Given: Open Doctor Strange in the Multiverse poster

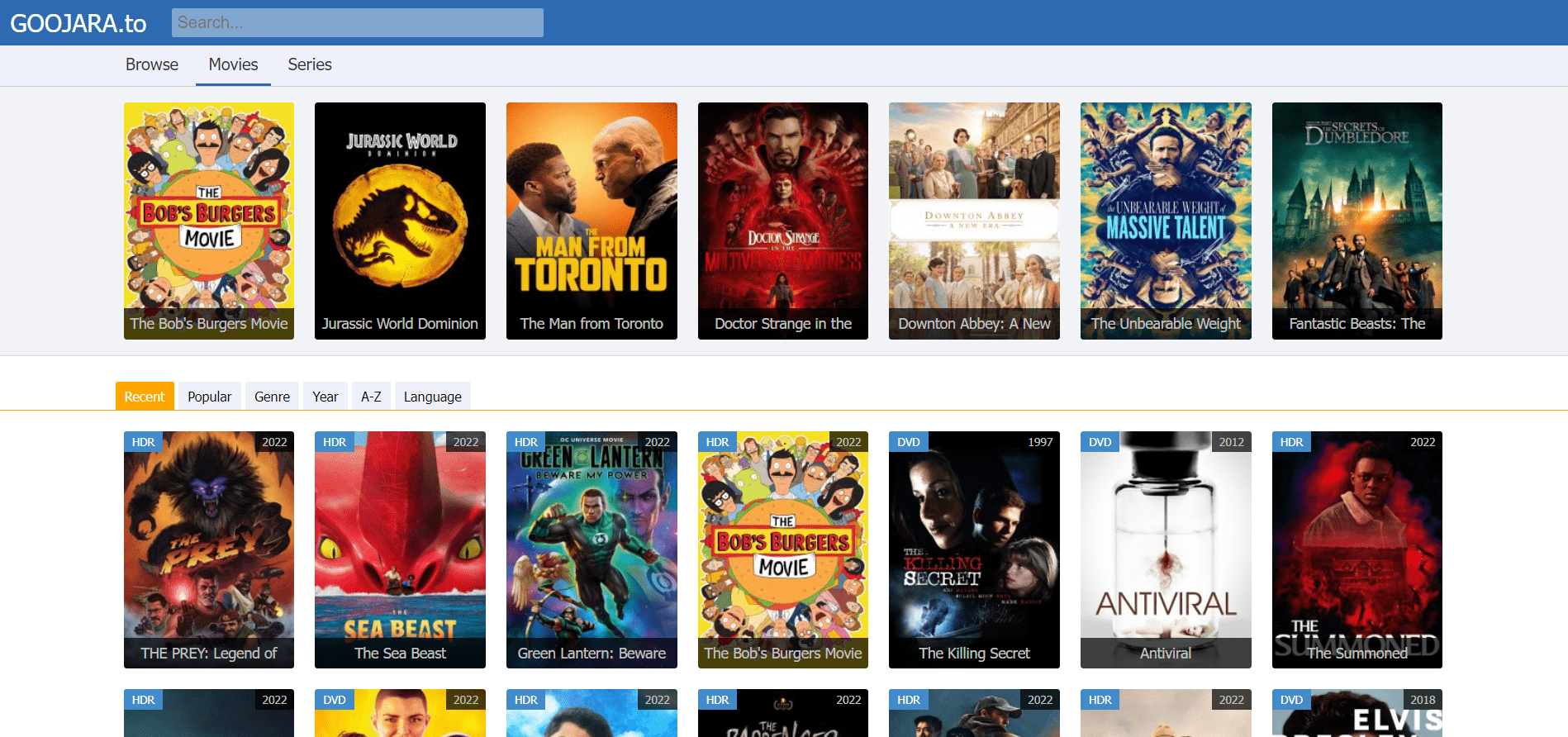Looking at the screenshot, I should [x=783, y=221].
